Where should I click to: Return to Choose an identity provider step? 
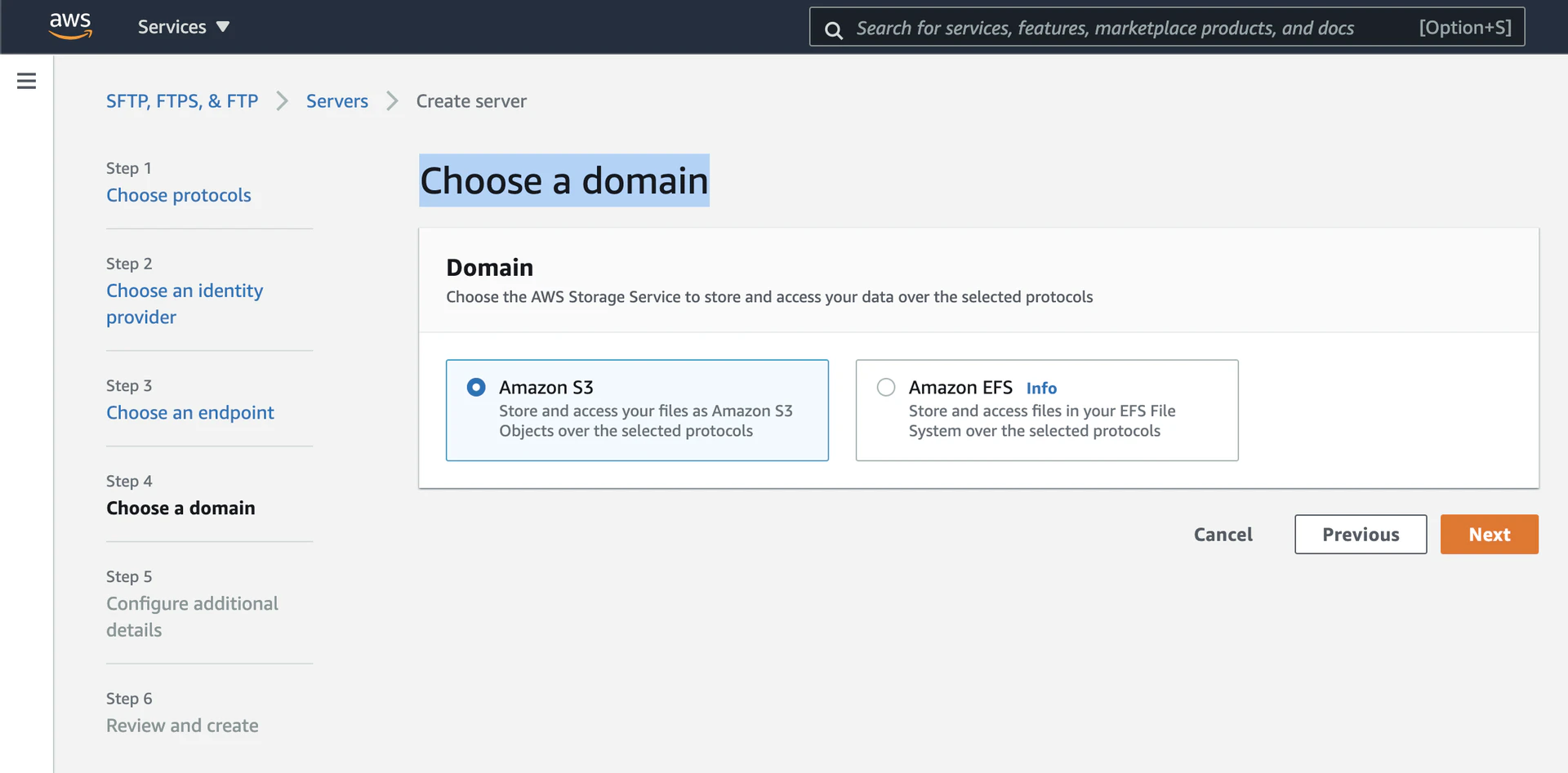[185, 304]
